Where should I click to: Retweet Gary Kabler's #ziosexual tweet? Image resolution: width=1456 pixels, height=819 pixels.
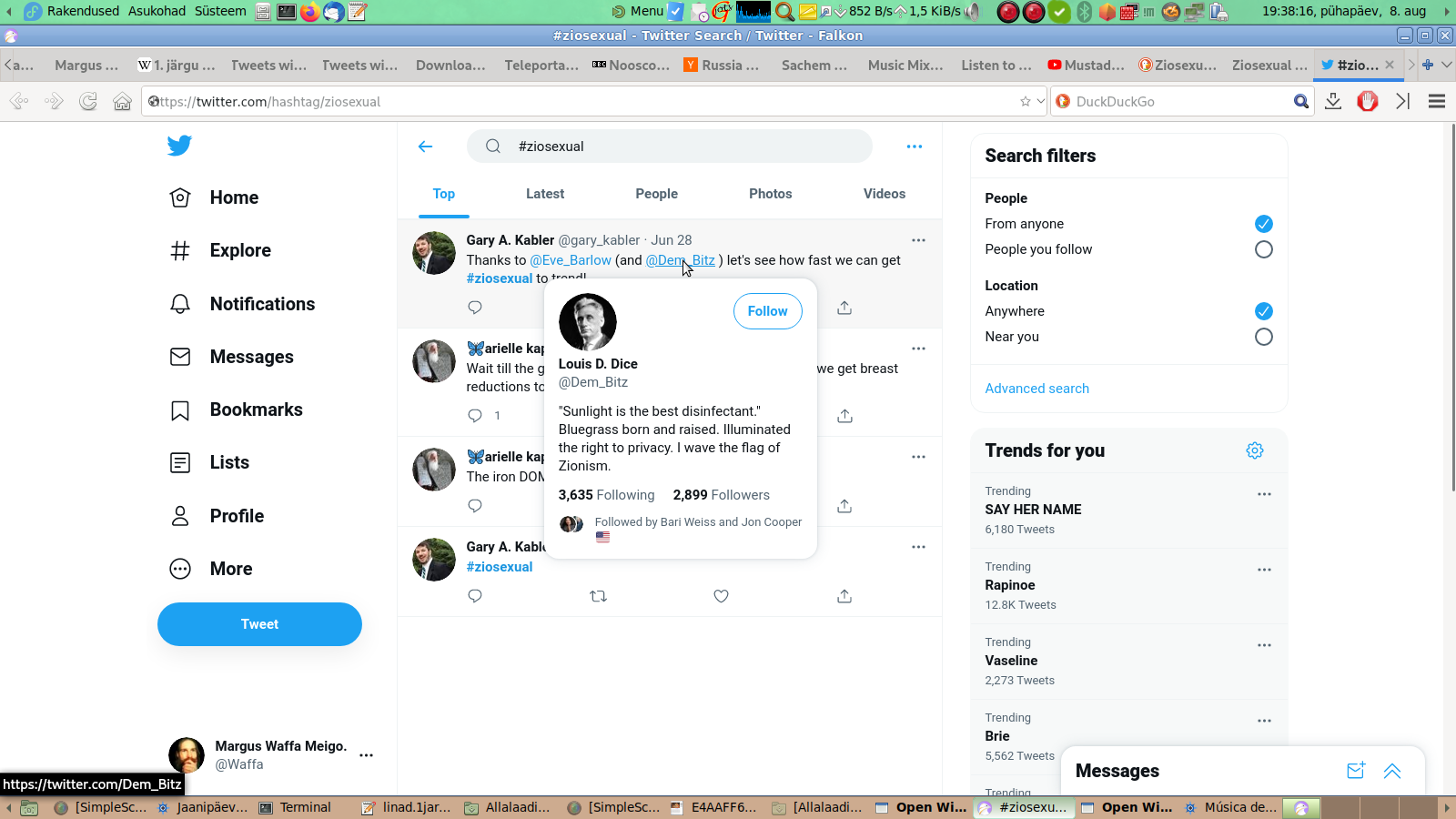point(598,596)
